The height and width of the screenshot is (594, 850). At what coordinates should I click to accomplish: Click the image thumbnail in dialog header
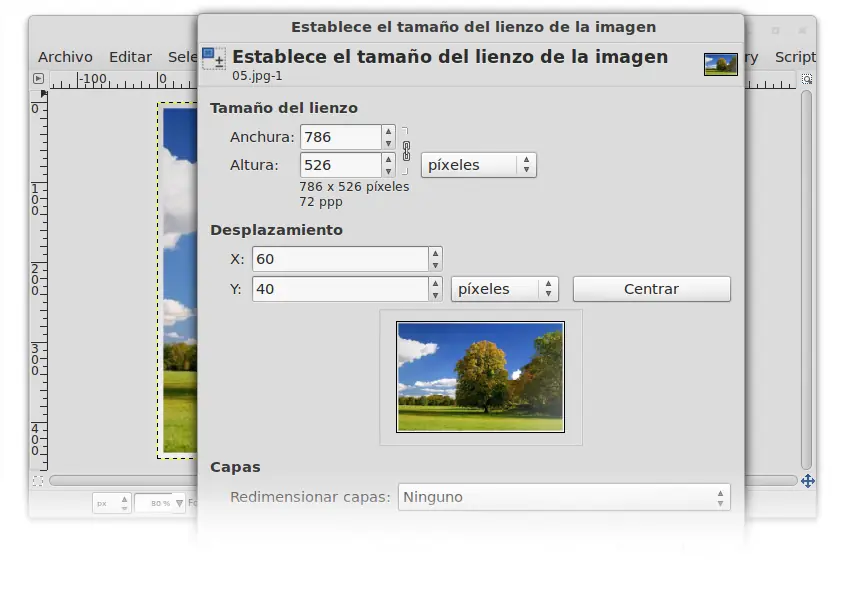[720, 64]
